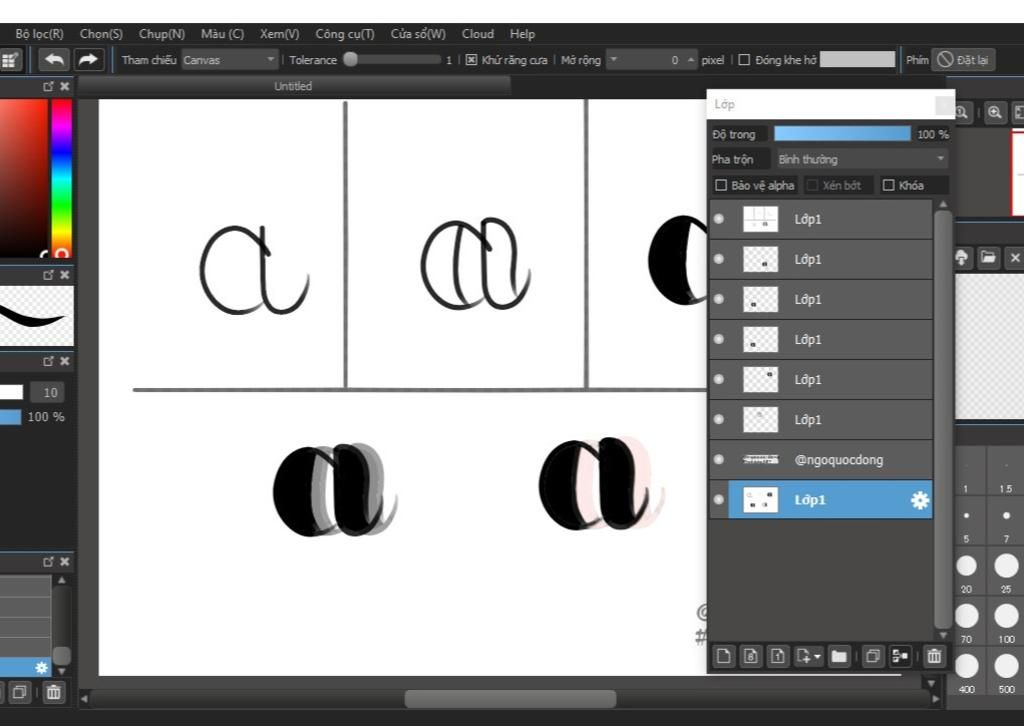The width and height of the screenshot is (1024, 726).
Task: Toggle the Khử răng cưa anti-aliasing checkbox
Action: (472, 60)
